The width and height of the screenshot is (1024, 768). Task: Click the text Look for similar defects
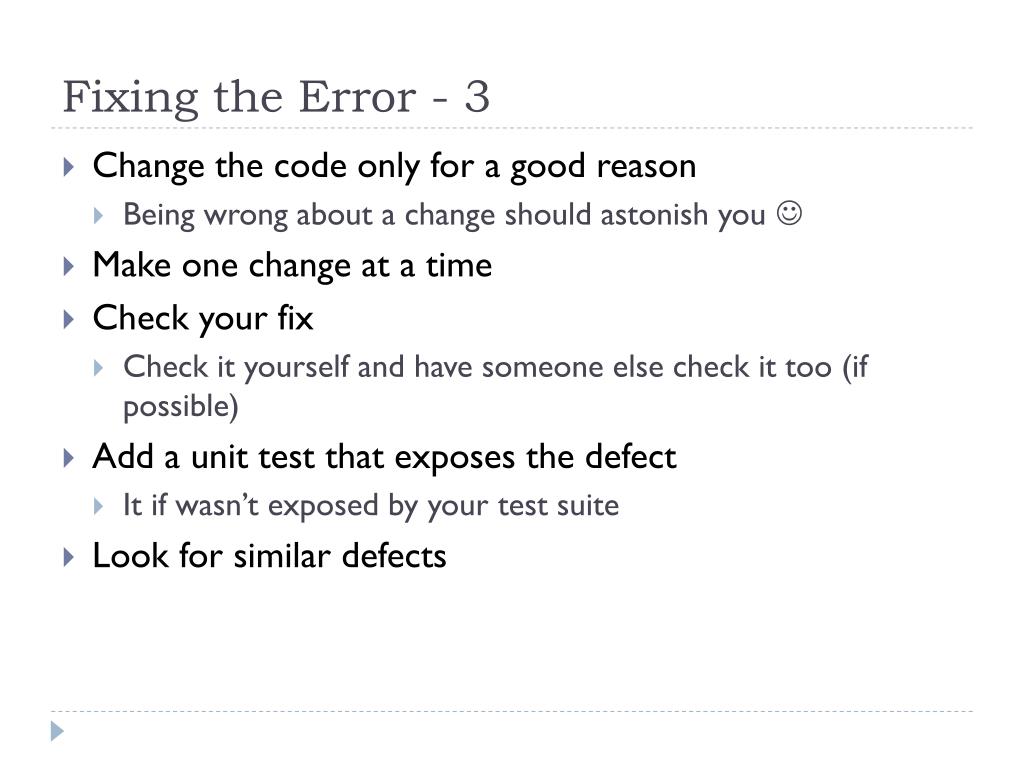pyautogui.click(x=270, y=556)
